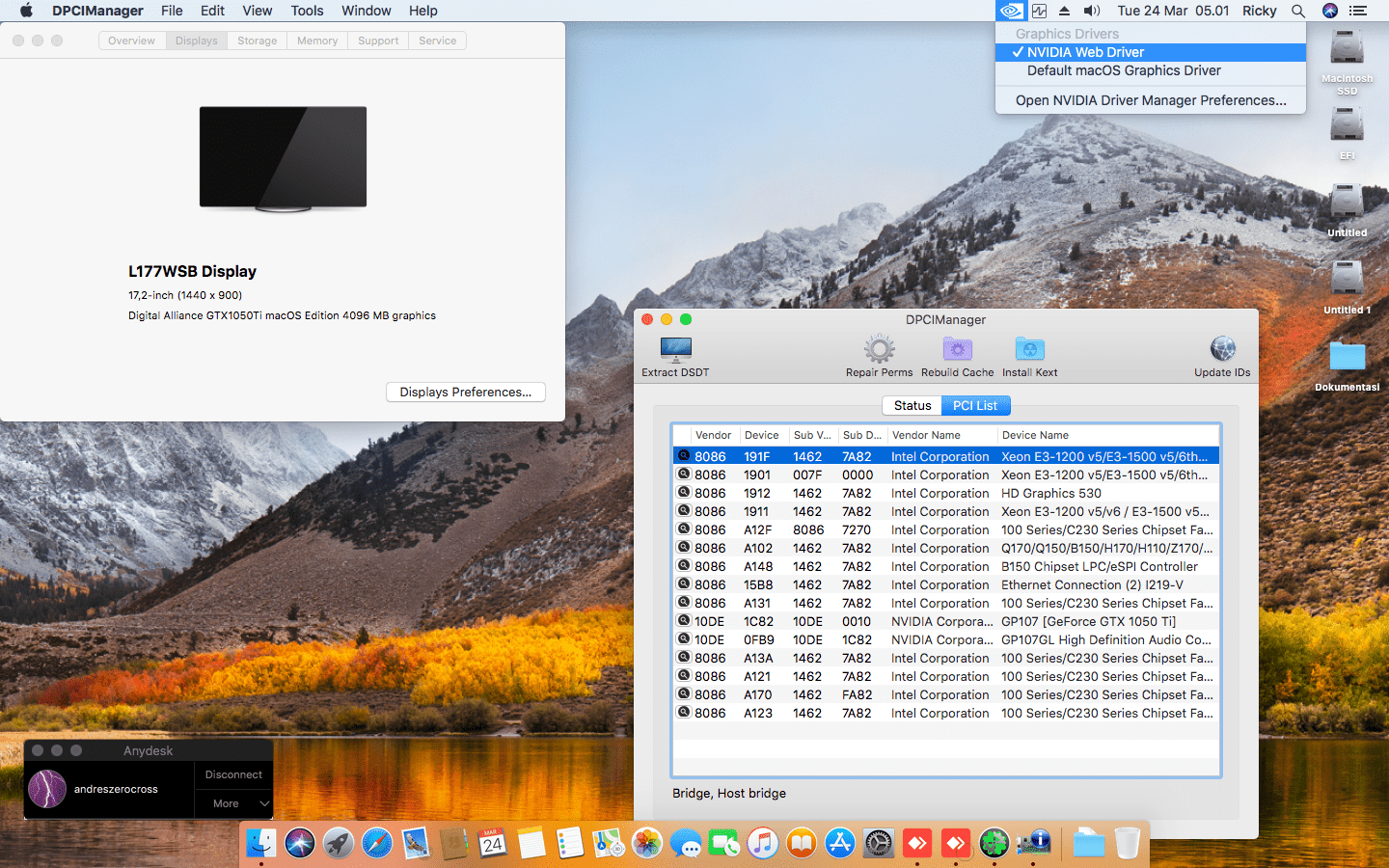
Task: Switch to the Status segment in DPCIManager
Action: click(x=912, y=406)
